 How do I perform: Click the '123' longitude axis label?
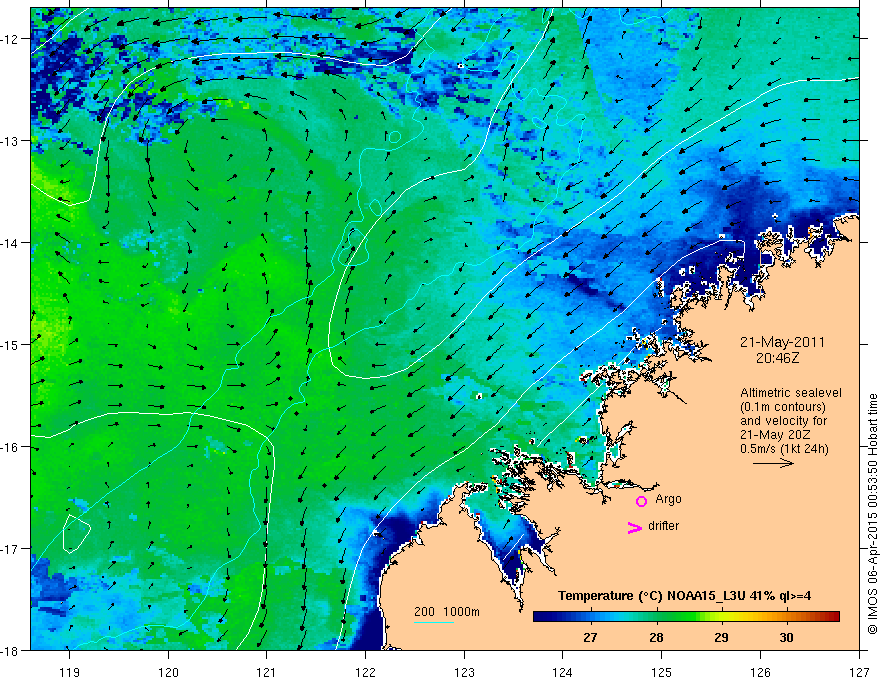tap(464, 672)
